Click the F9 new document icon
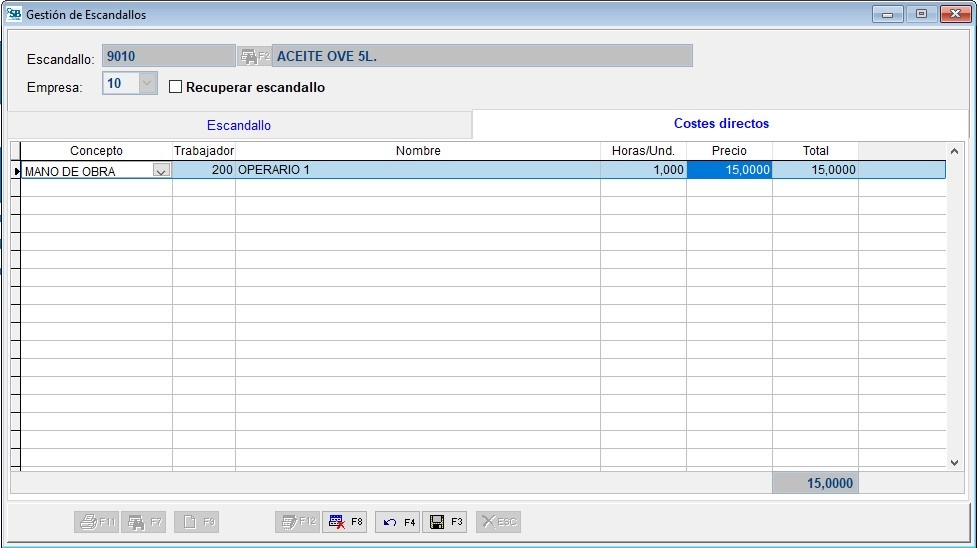 [189, 522]
